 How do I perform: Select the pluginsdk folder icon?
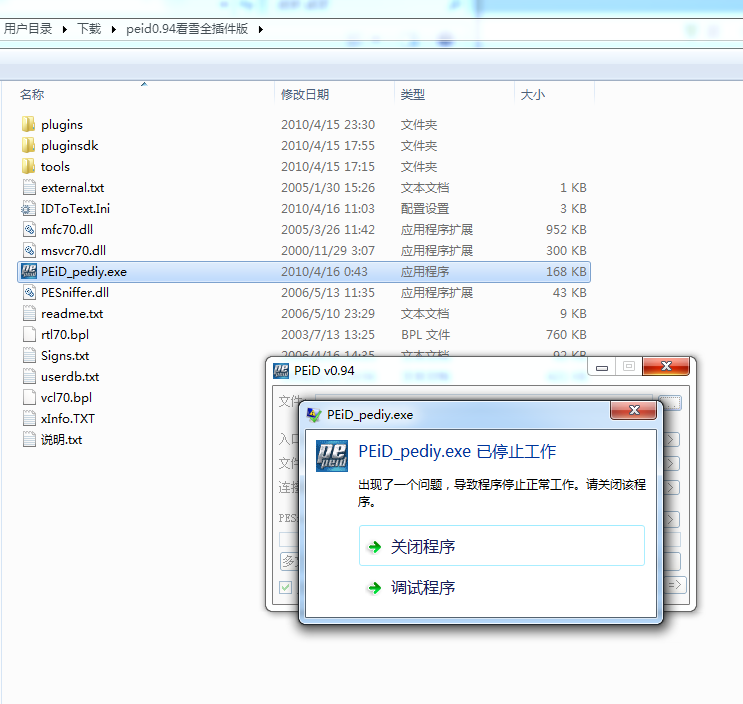28,145
